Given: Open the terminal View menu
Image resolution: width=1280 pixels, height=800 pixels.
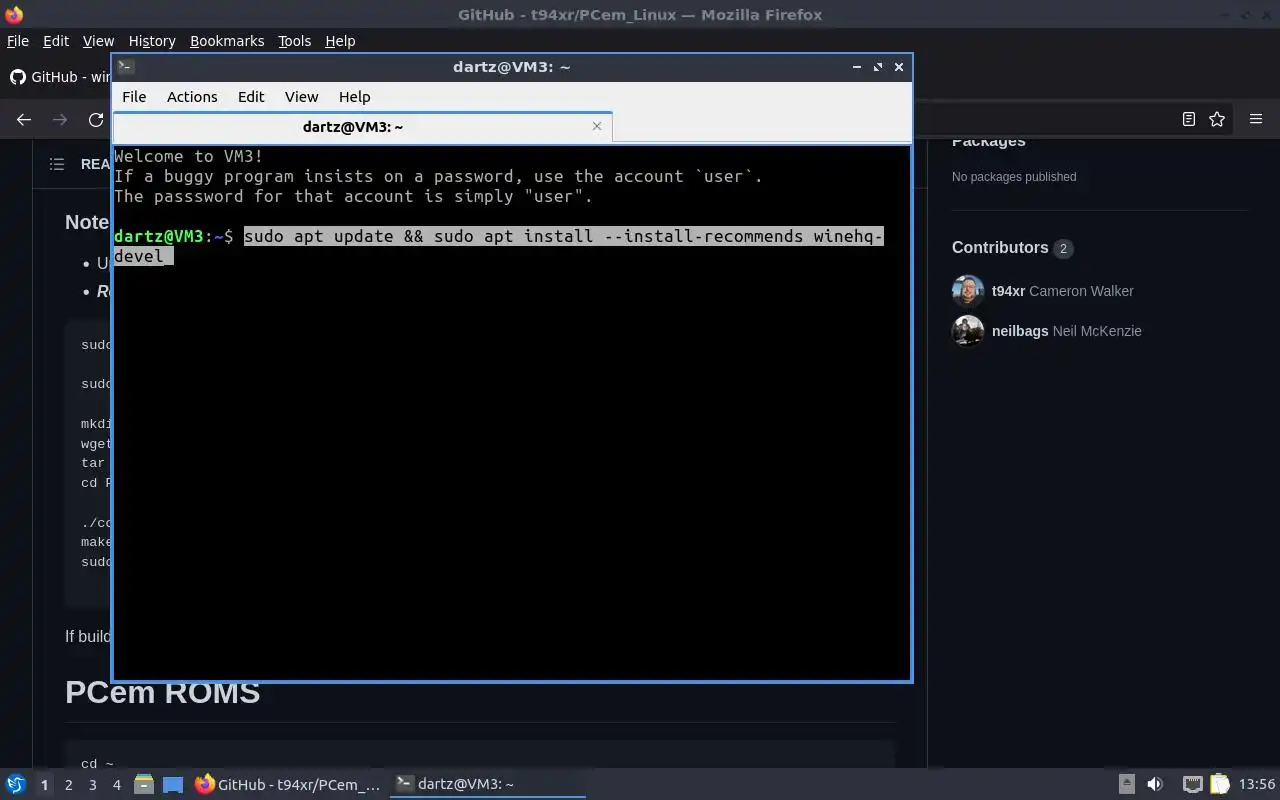Looking at the screenshot, I should coord(301,97).
